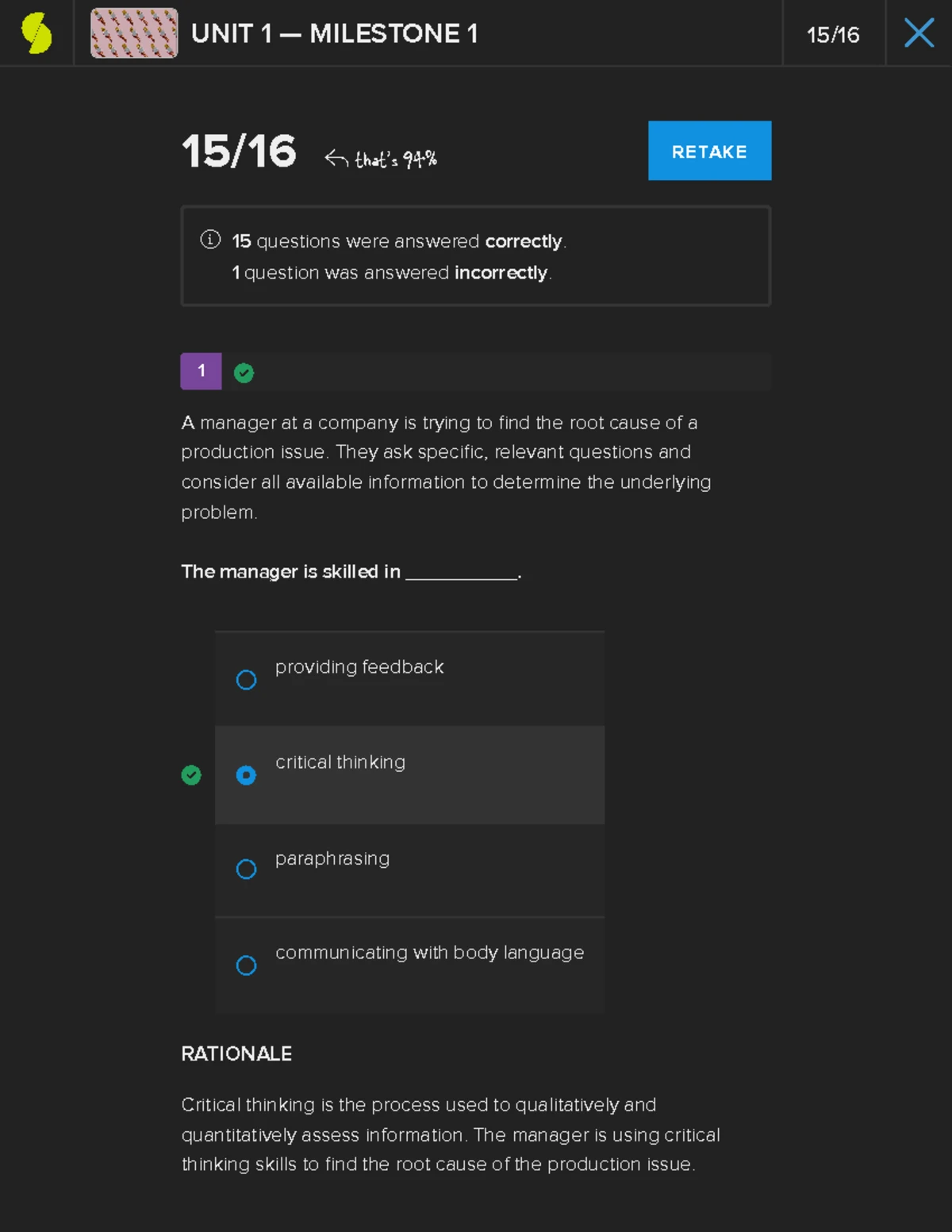Click the green checkmark left of critical thinking
Screen dimensions: 952x1232
coord(191,775)
